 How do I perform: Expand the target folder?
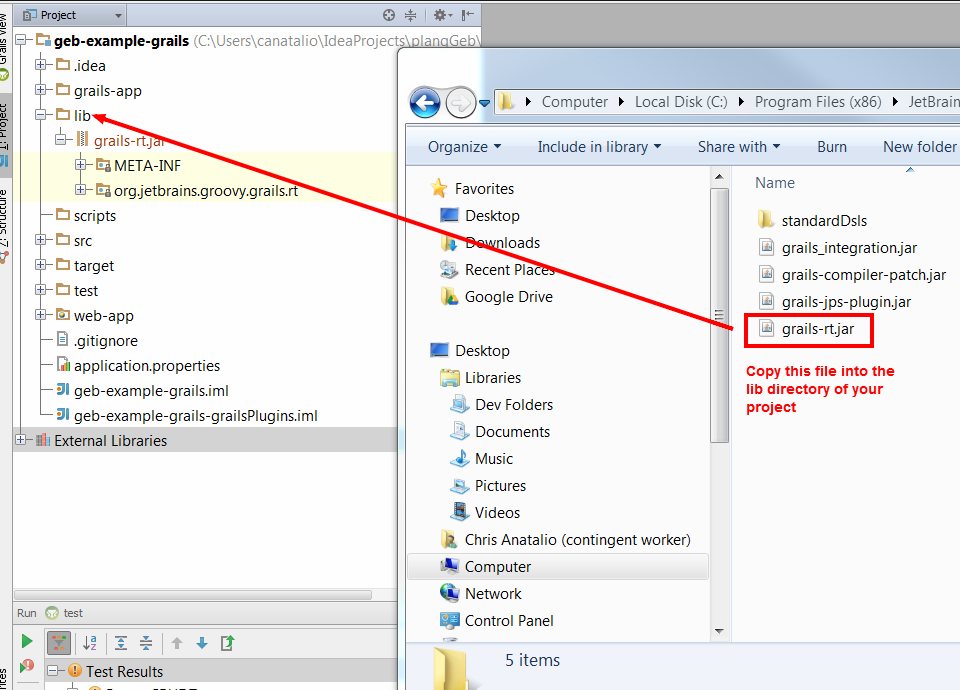coord(40,264)
